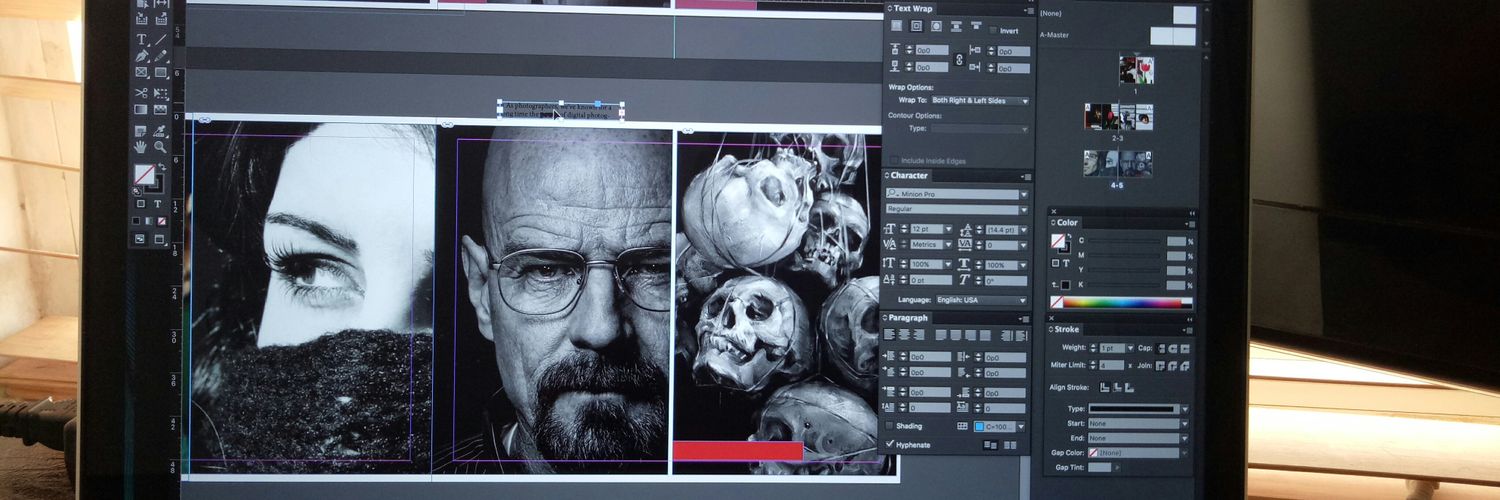The width and height of the screenshot is (1500, 500).
Task: Choose No text wrap icon
Action: pyautogui.click(x=896, y=26)
